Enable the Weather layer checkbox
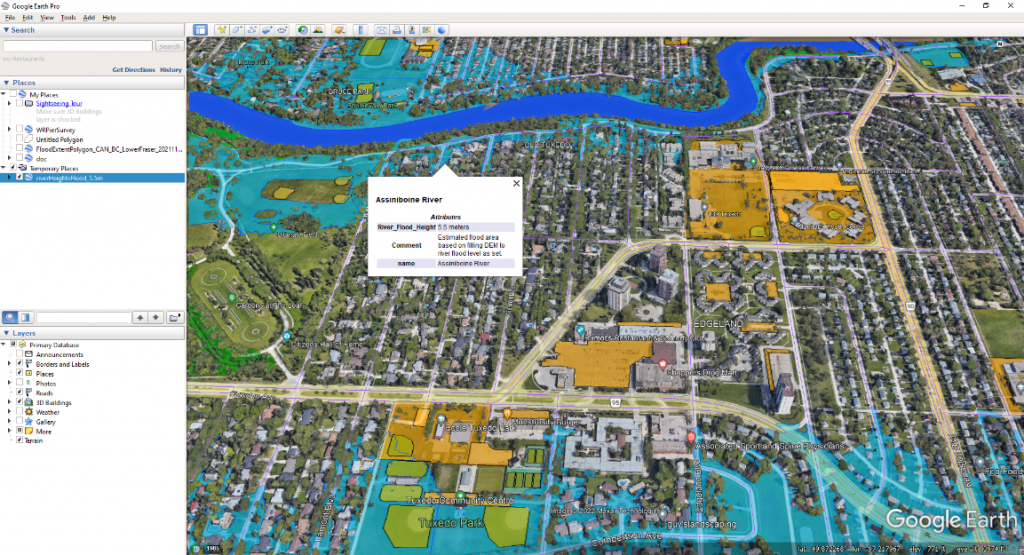Viewport: 1024px width, 555px height. click(x=20, y=412)
